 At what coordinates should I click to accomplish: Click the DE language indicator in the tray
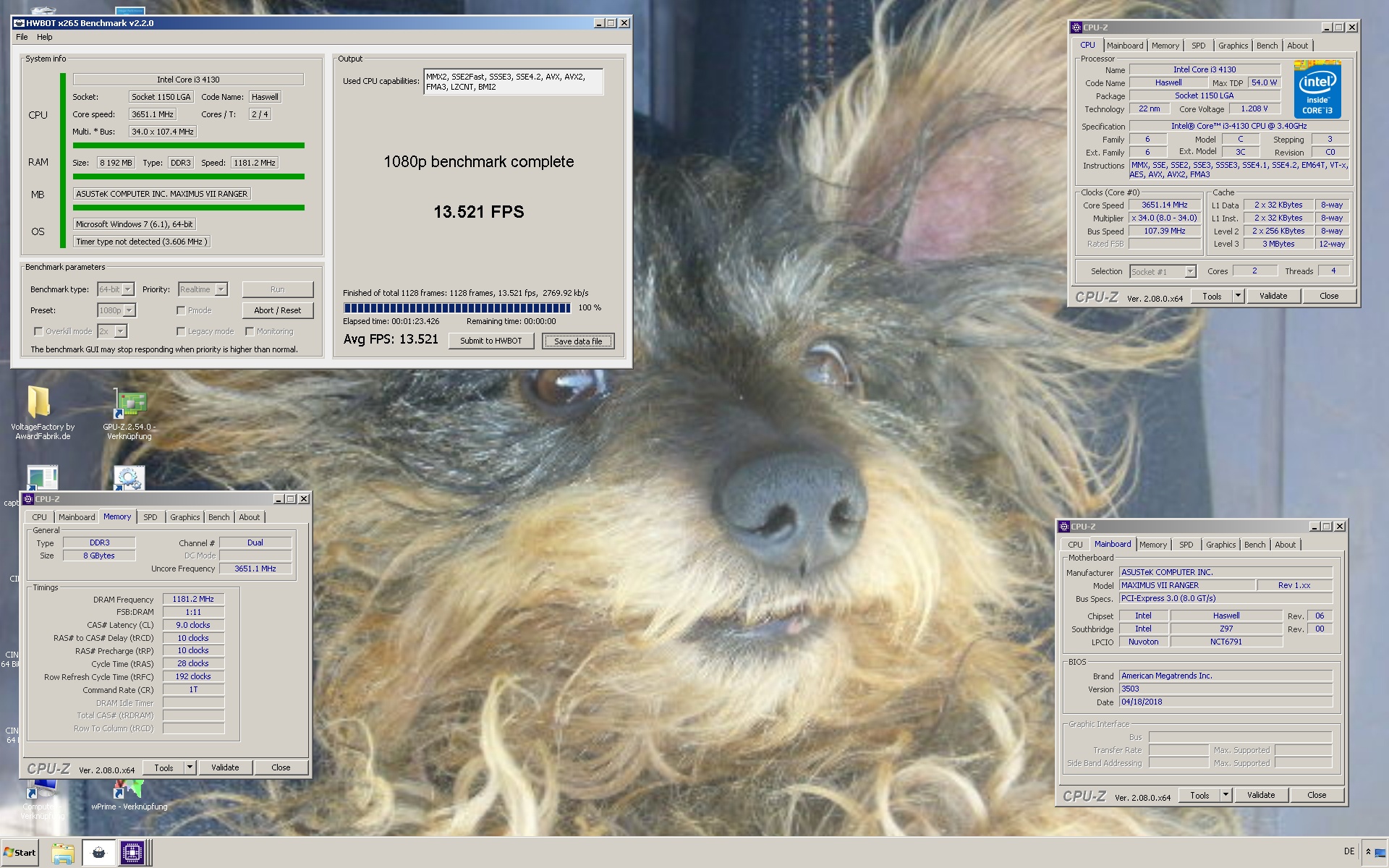click(1349, 852)
